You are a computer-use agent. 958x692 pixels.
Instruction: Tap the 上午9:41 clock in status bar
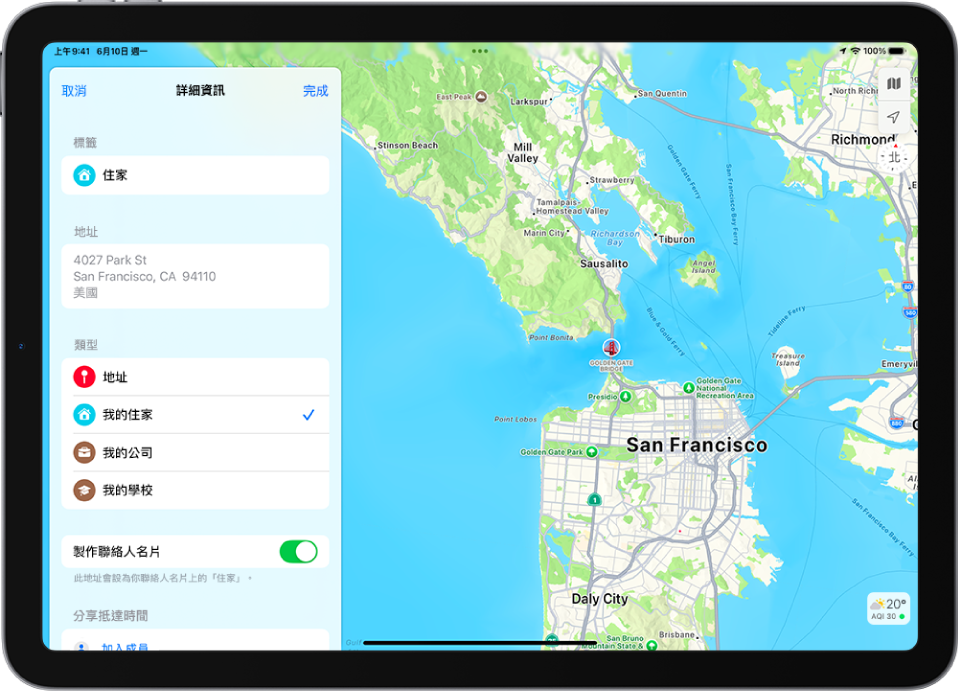pyautogui.click(x=72, y=51)
